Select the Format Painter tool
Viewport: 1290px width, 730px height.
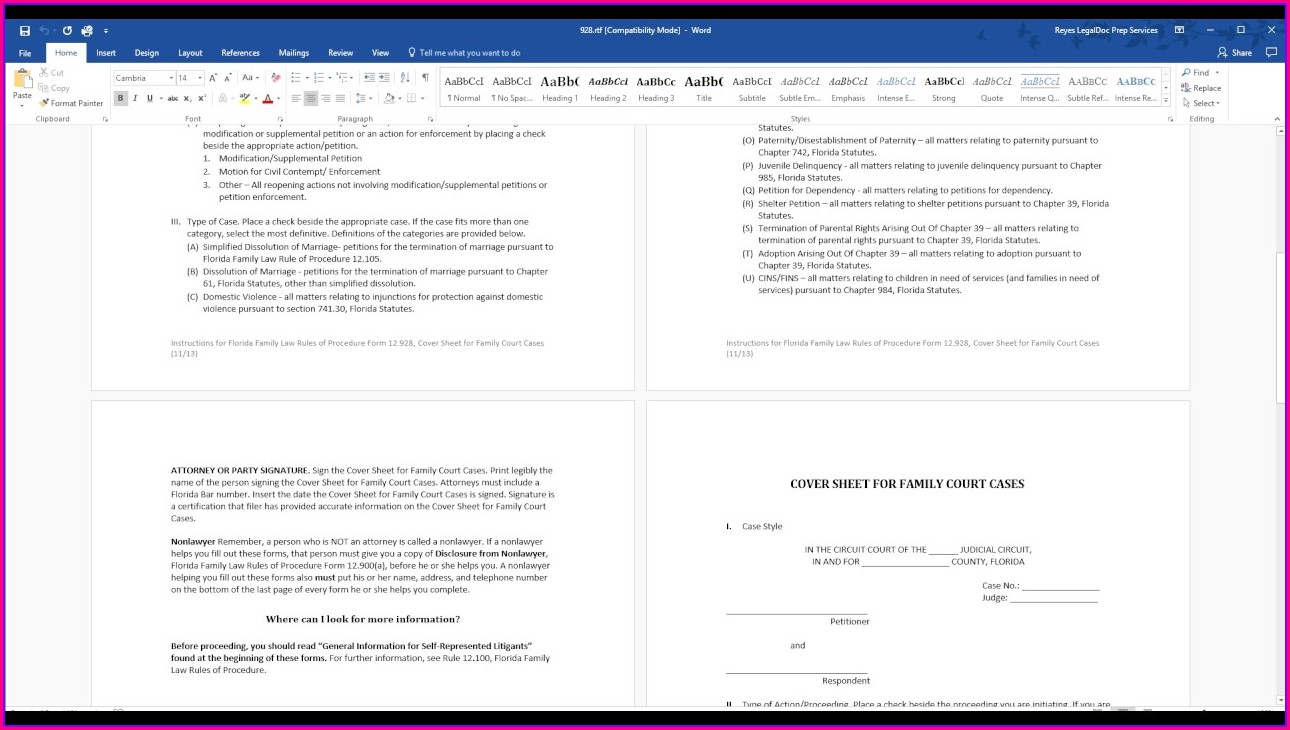71,103
